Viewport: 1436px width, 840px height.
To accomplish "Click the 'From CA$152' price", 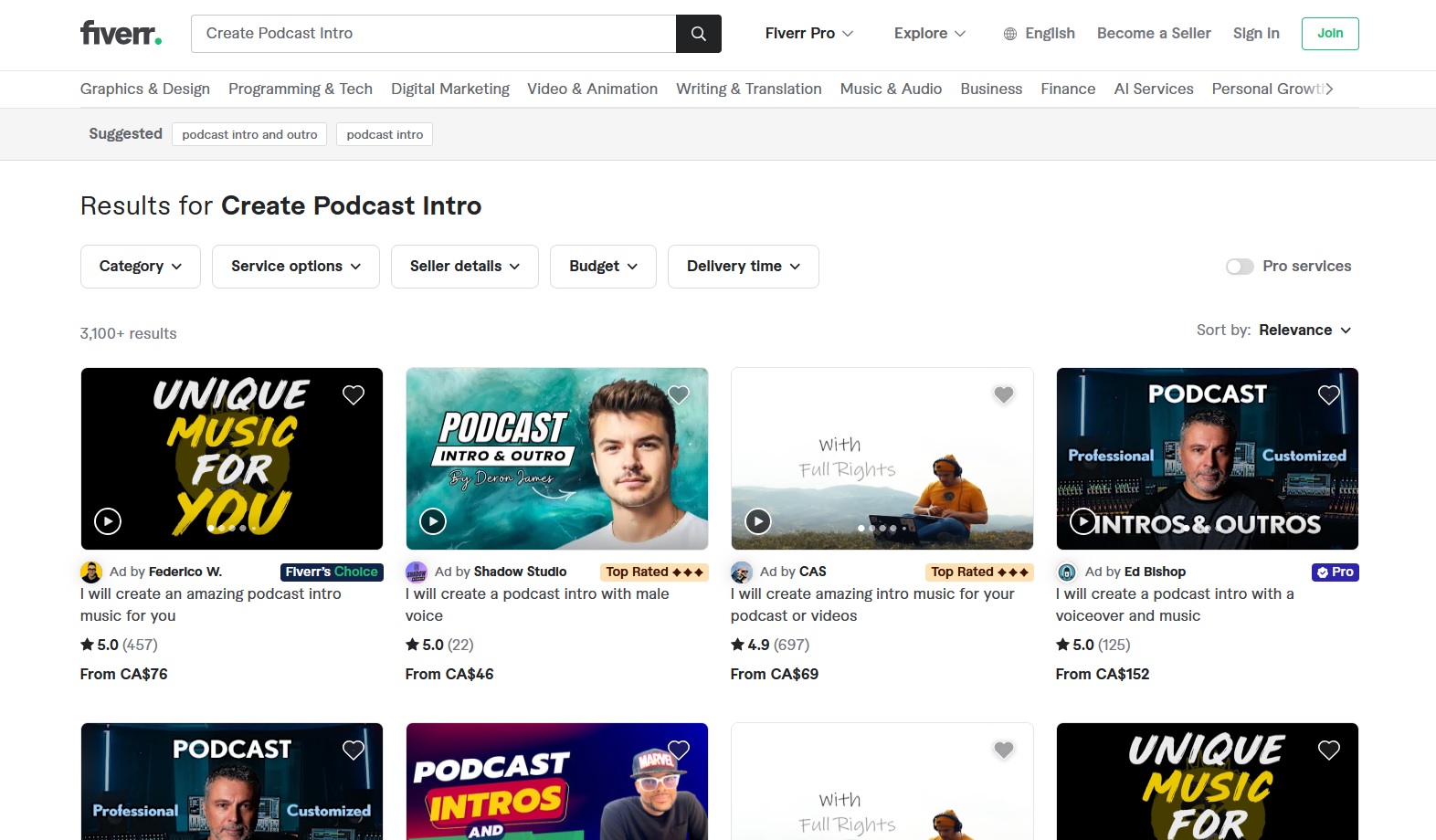I will pyautogui.click(x=1103, y=674).
